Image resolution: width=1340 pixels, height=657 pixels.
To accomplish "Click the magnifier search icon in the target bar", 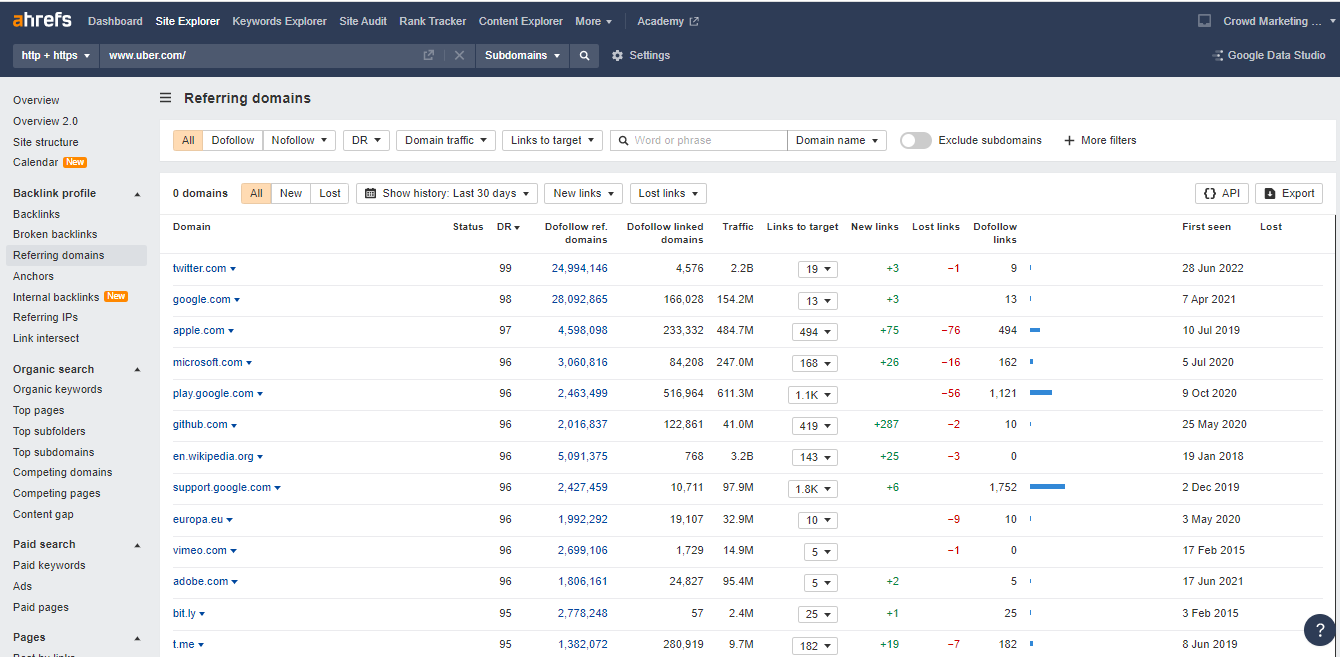I will tap(584, 55).
